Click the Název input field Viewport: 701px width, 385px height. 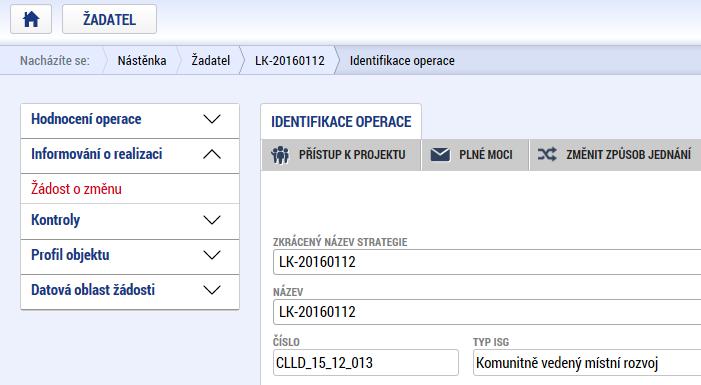tap(487, 312)
